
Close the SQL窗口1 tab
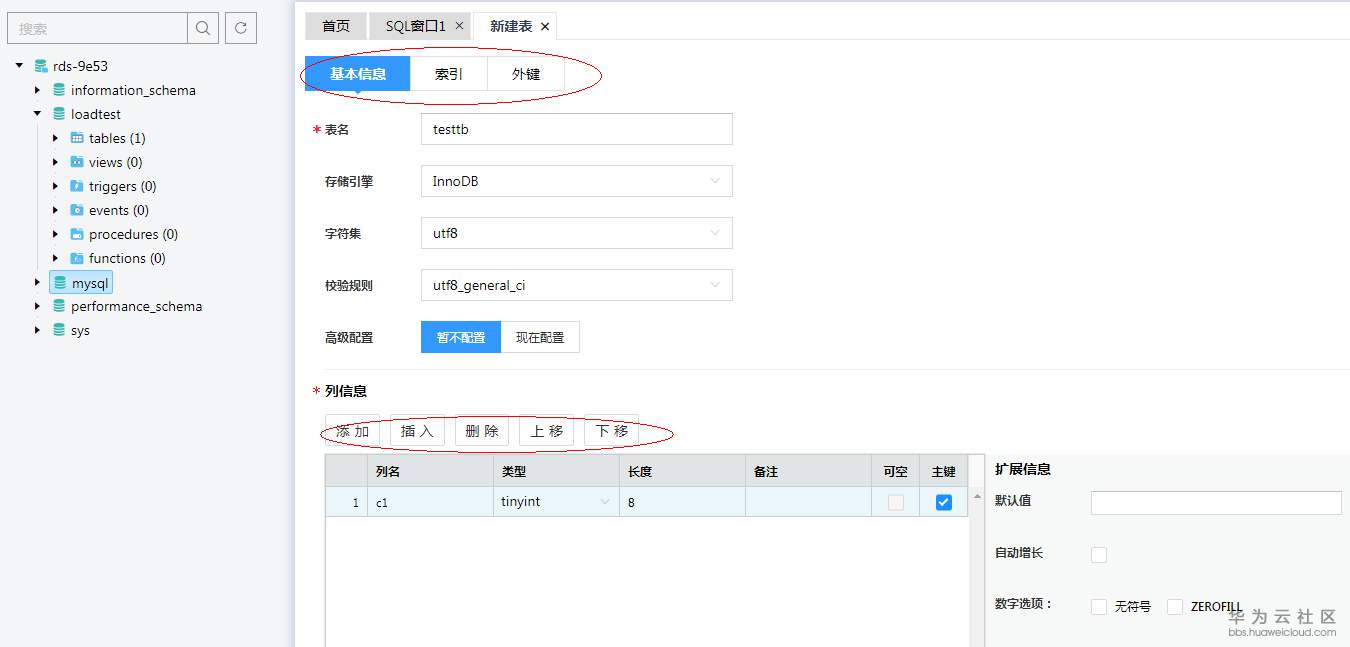click(459, 26)
